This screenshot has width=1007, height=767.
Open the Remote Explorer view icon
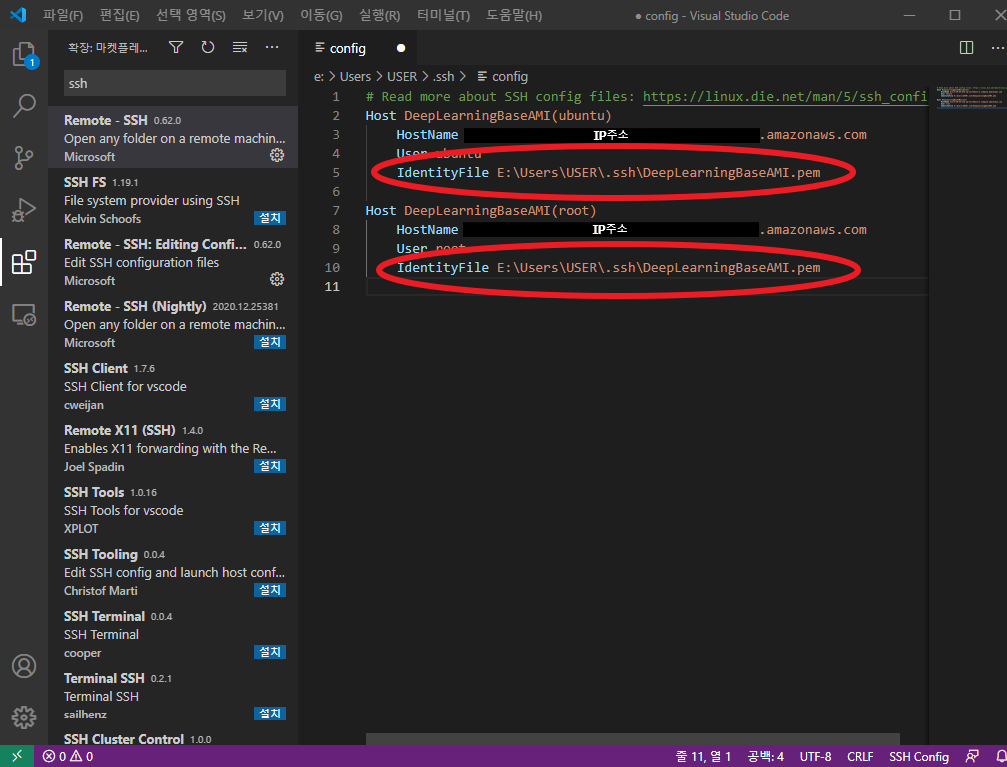tap(24, 315)
